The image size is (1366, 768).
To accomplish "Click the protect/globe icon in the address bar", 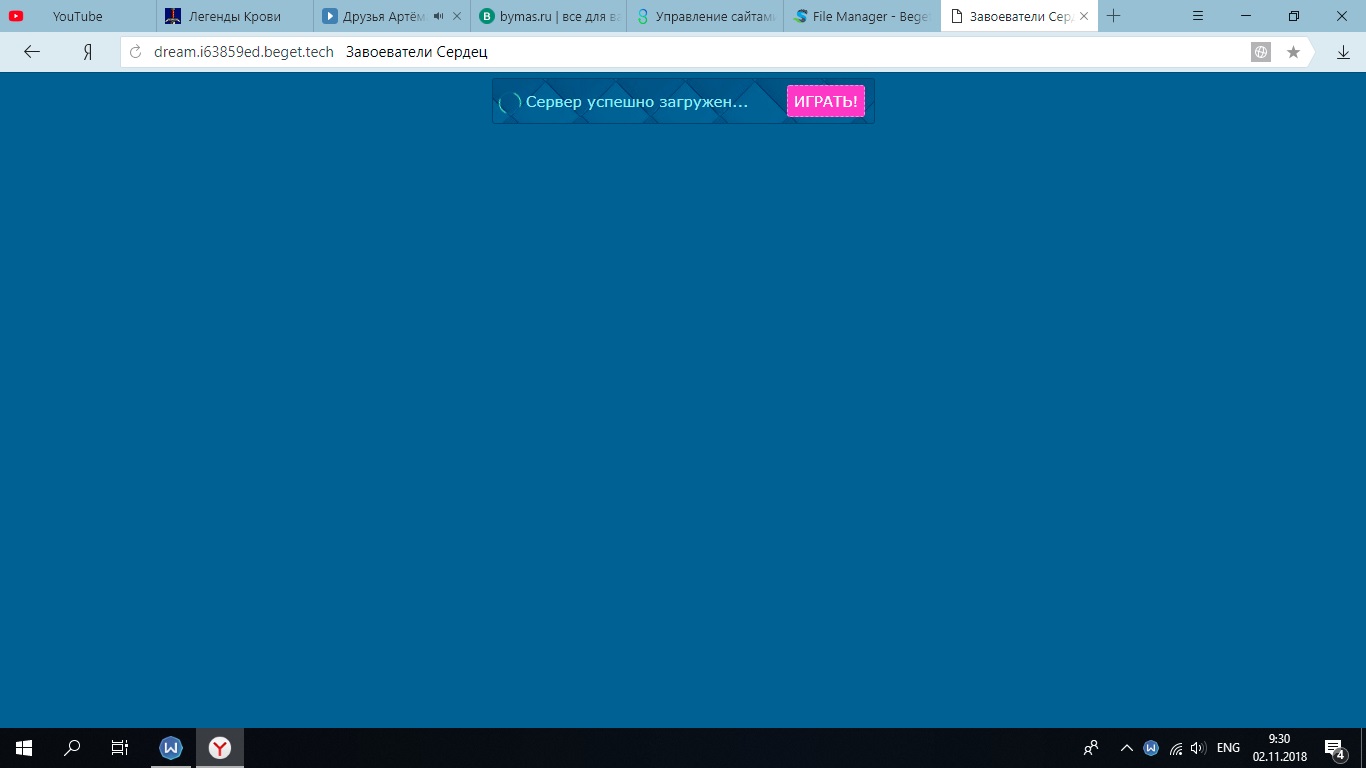I will click(1261, 52).
